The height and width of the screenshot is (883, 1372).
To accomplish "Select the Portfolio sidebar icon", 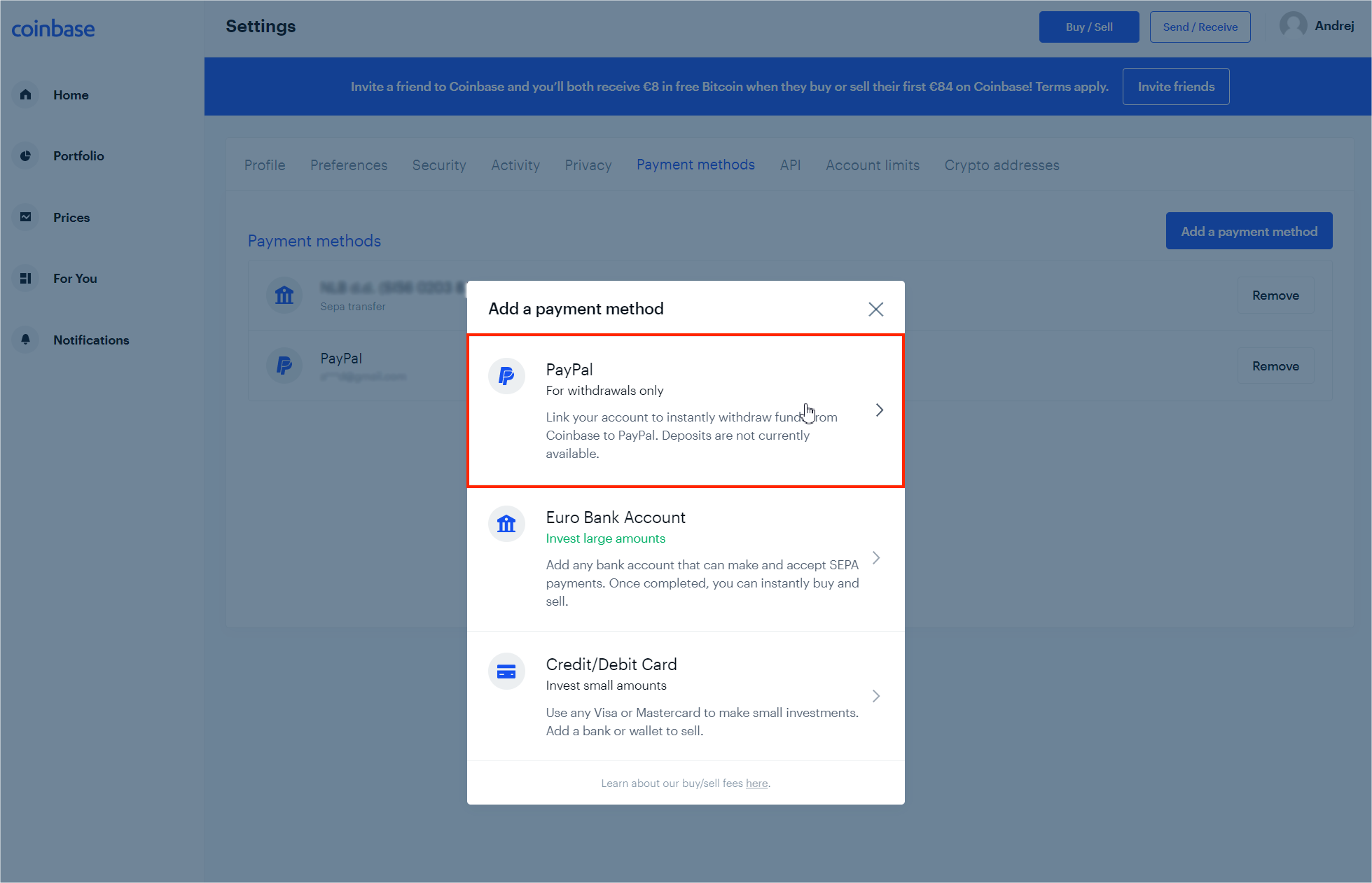I will point(27,156).
